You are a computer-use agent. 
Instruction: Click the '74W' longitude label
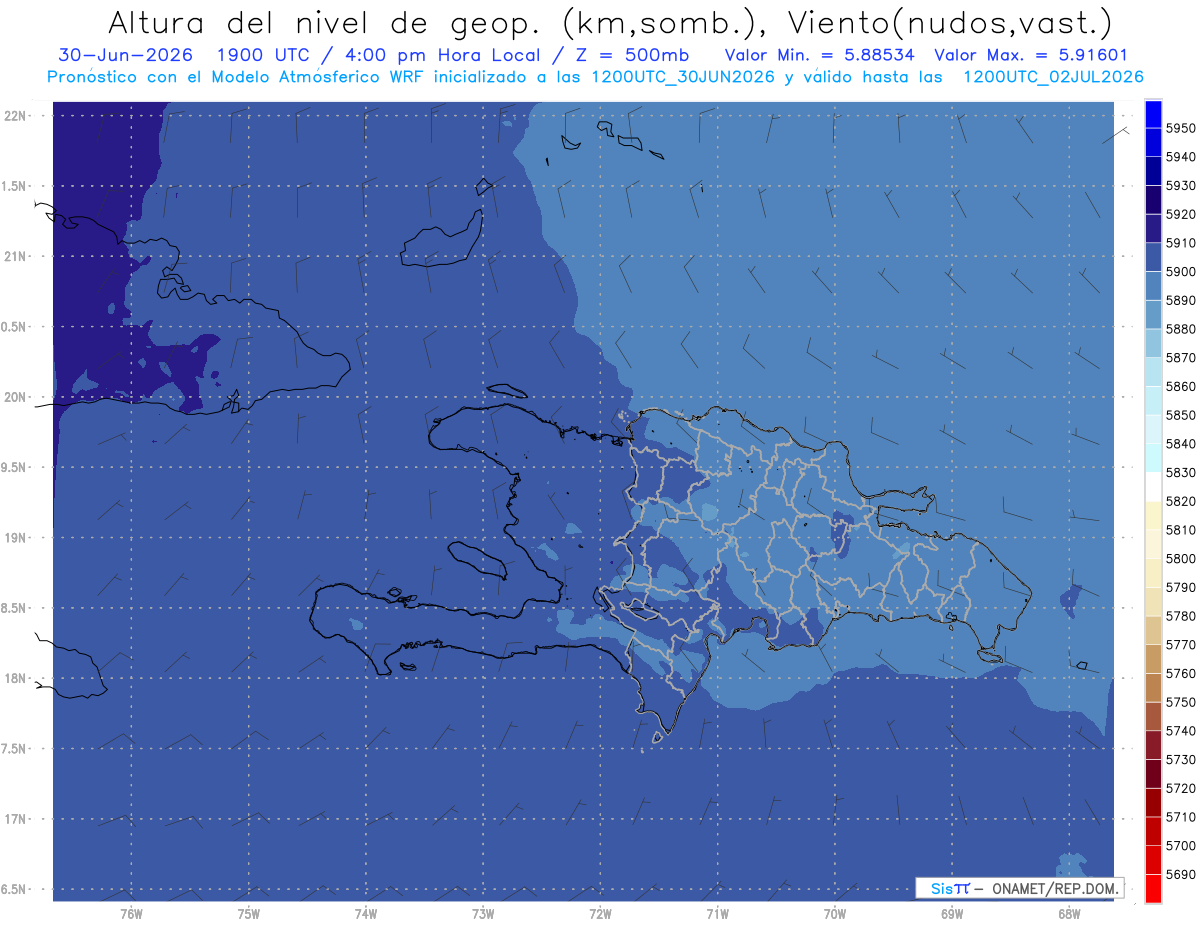pos(366,914)
